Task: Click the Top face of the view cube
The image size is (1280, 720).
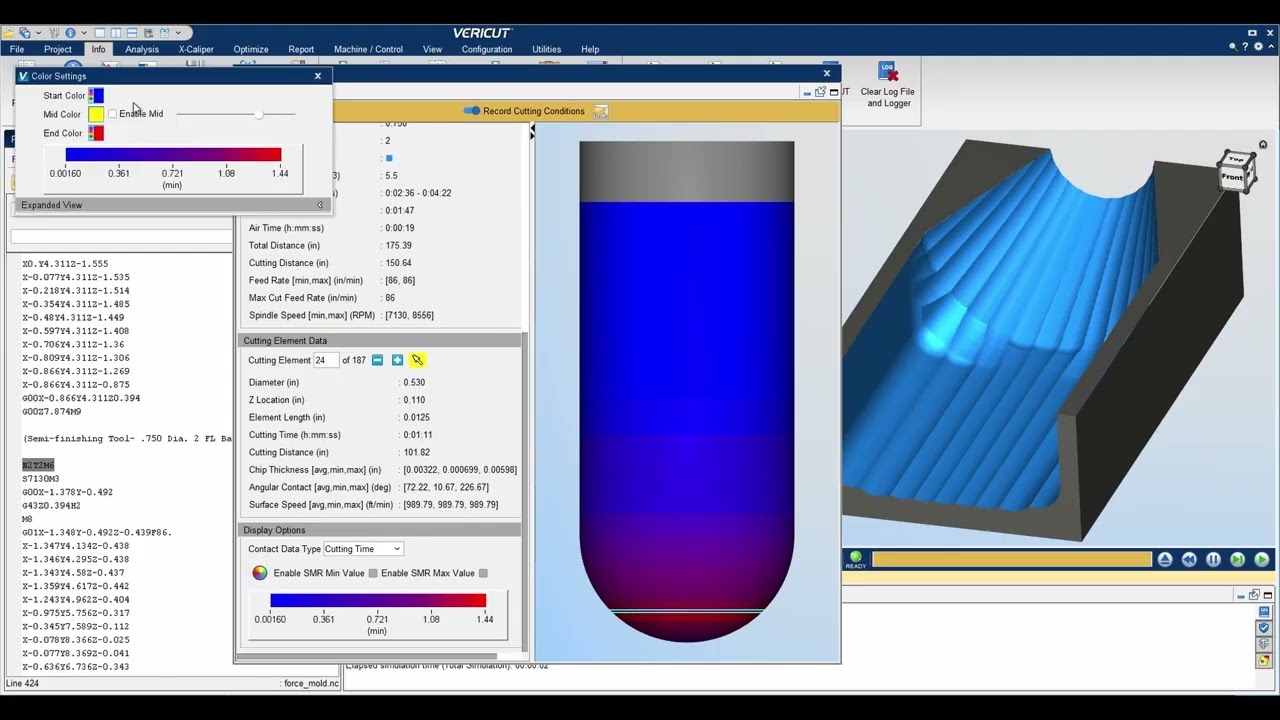Action: point(1236,160)
